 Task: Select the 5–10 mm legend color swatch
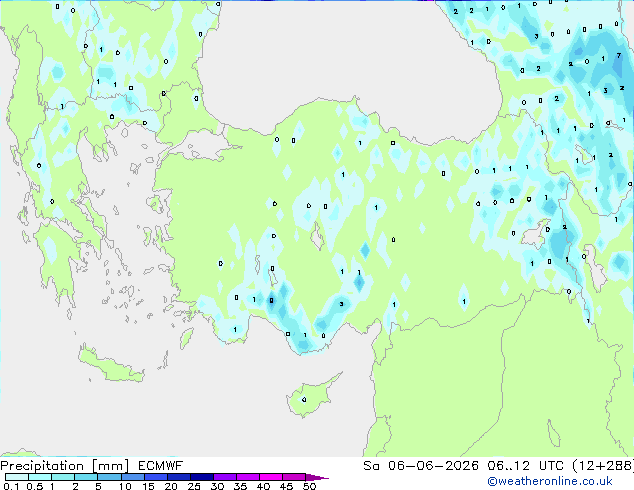coord(109,477)
